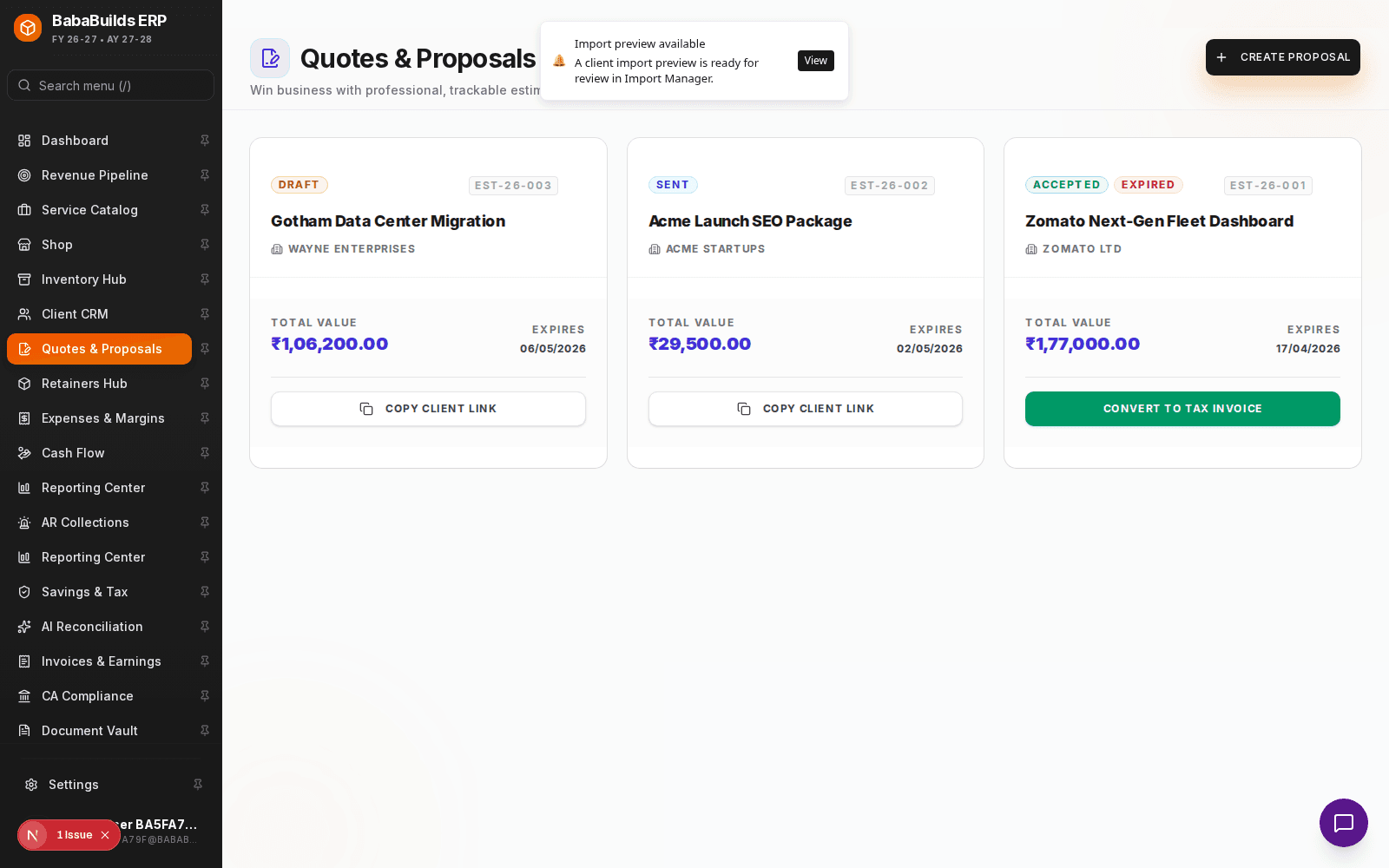The width and height of the screenshot is (1389, 868).
Task: Click the Quotes & Proposals header icon
Action: [x=270, y=58]
